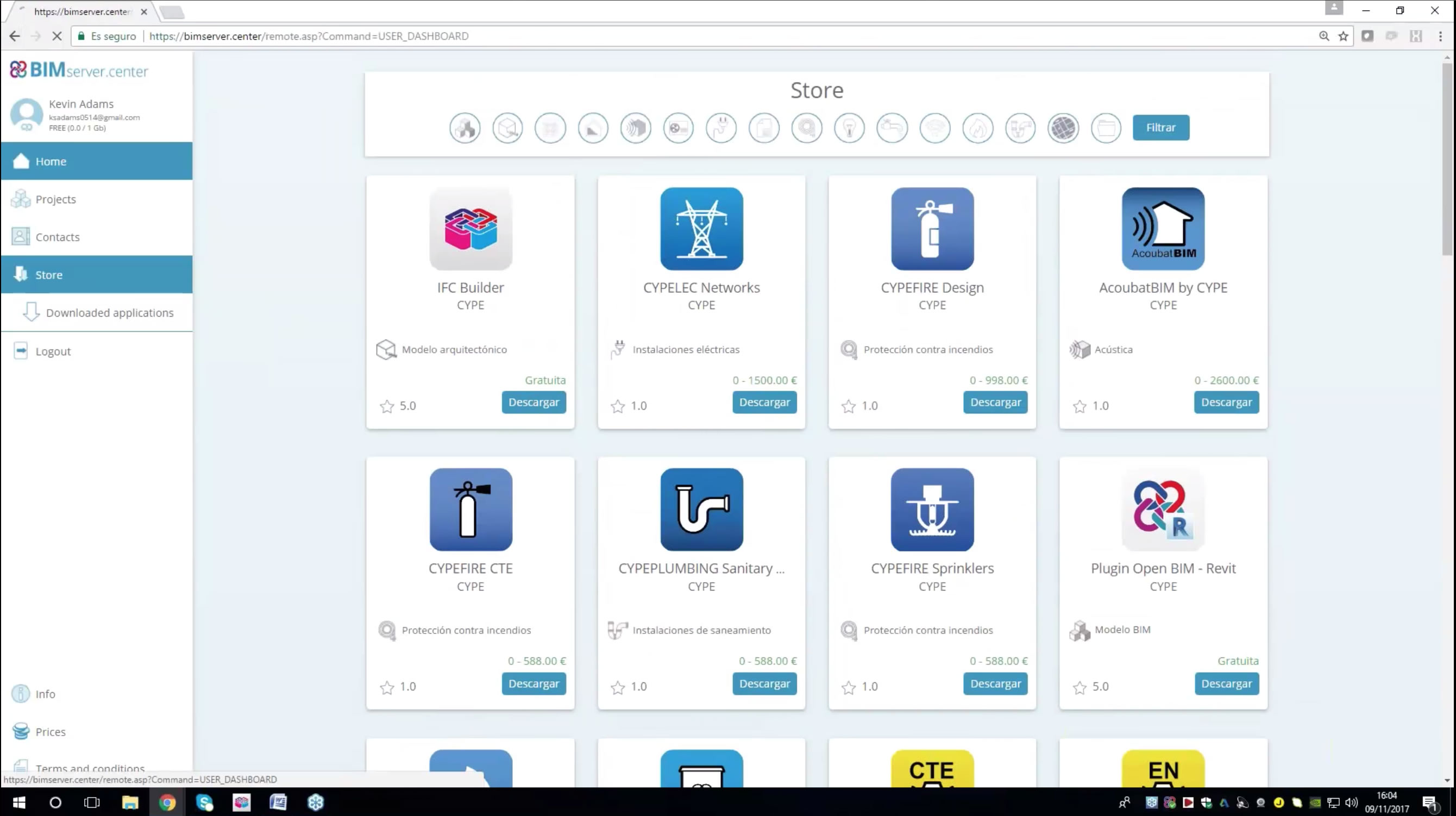Toggle the lightbulb lighting category filter
Viewport: 1456px width, 816px height.
tap(849, 128)
